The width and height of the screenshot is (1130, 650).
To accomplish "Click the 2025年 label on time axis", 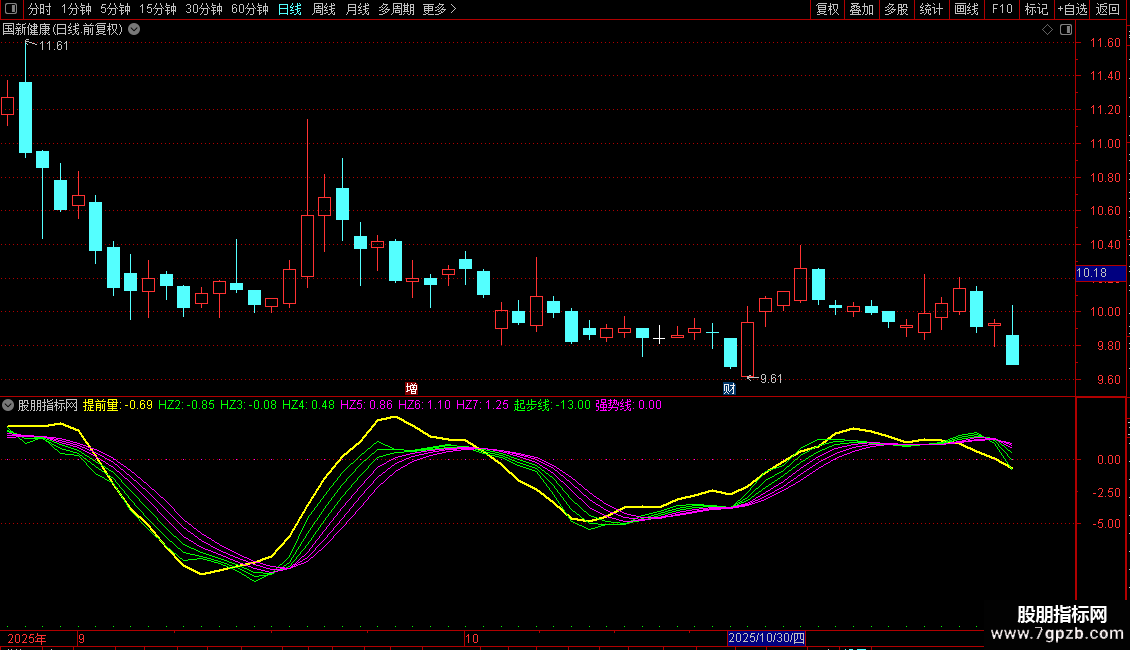I will 27,638.
